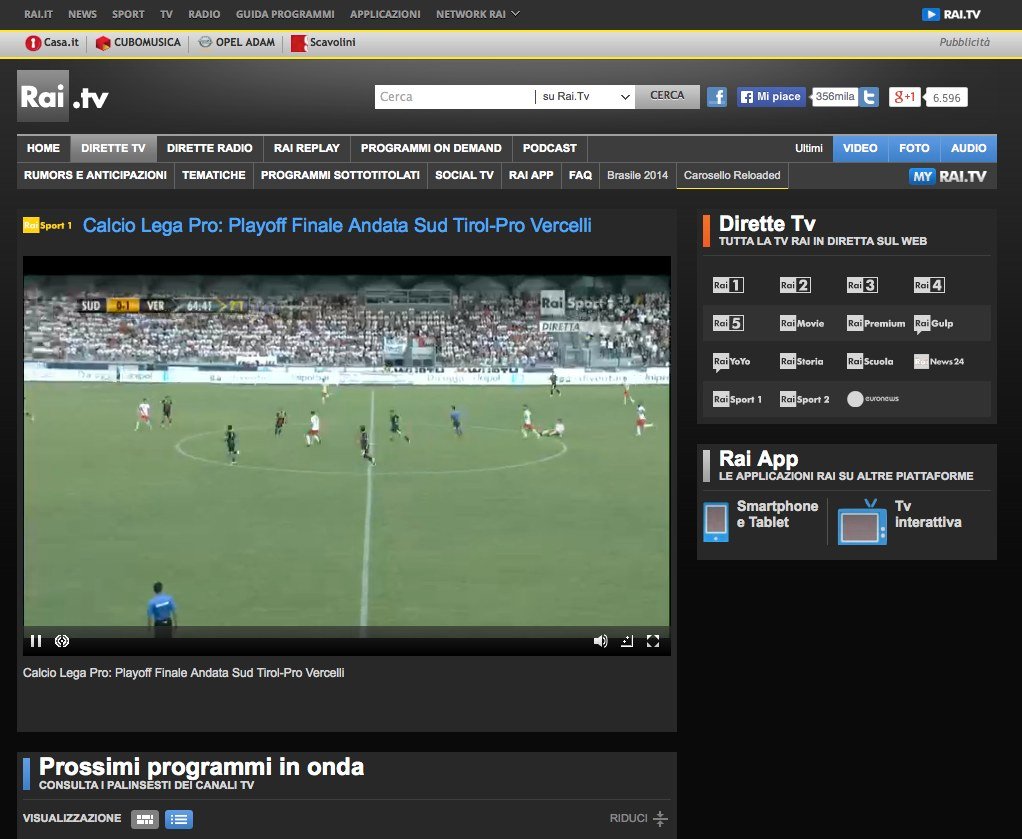This screenshot has height=839, width=1022.
Task: Click the top-right RAI.TV link
Action: pyautogui.click(x=951, y=14)
